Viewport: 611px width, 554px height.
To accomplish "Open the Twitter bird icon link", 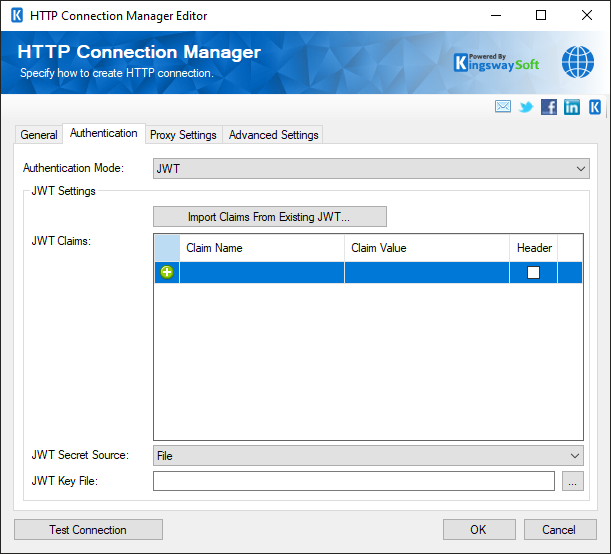I will pos(526,107).
